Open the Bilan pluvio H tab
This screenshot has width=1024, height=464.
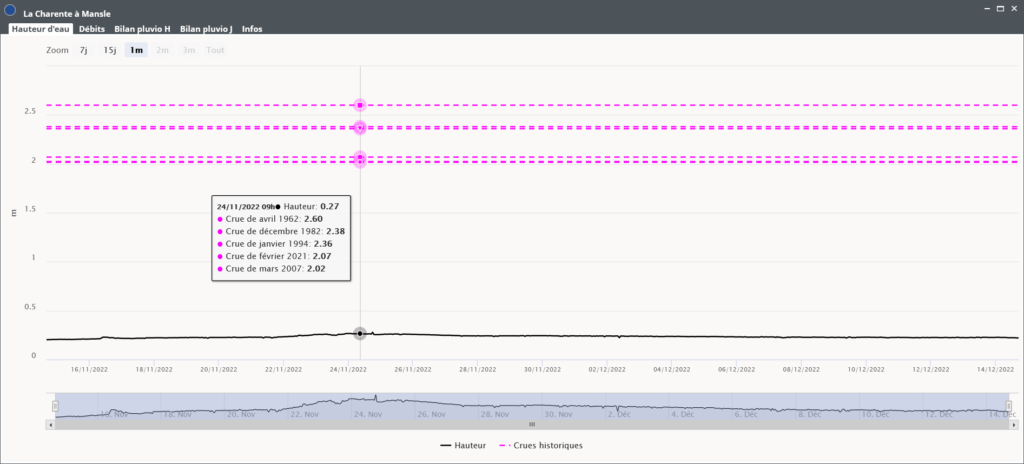point(142,29)
